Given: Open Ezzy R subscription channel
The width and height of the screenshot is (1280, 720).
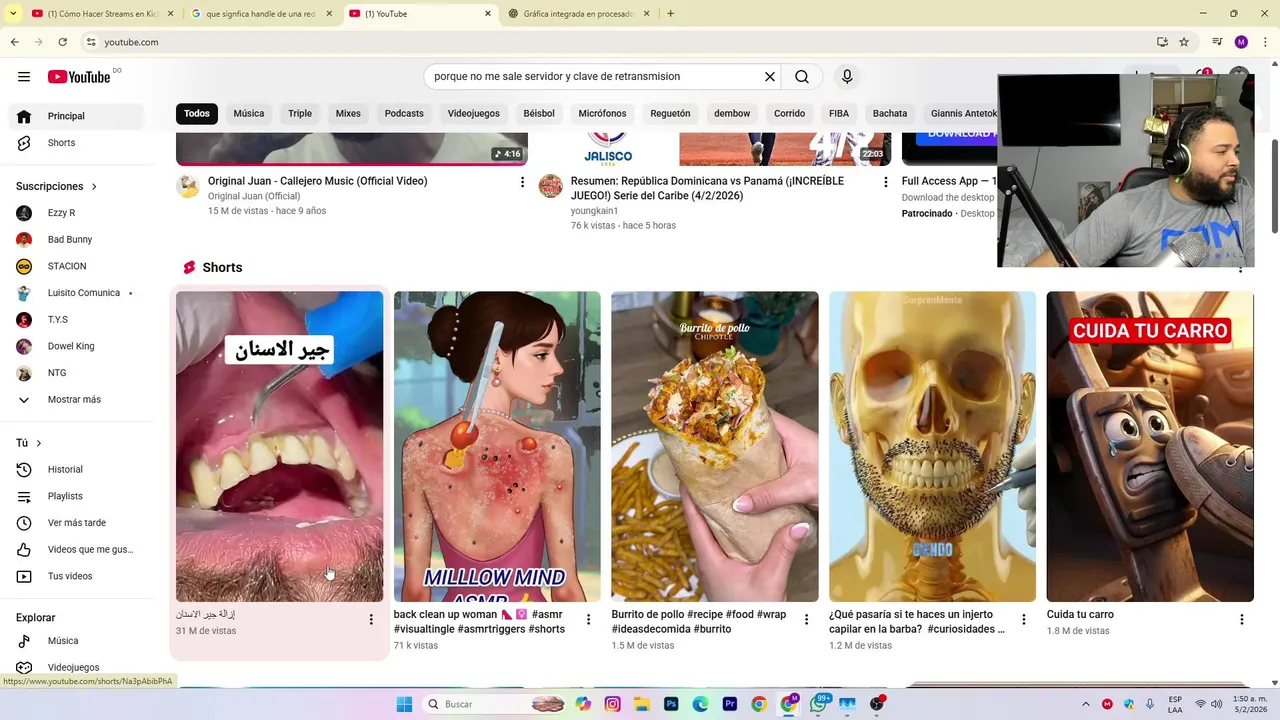Looking at the screenshot, I should (x=78, y=213).
